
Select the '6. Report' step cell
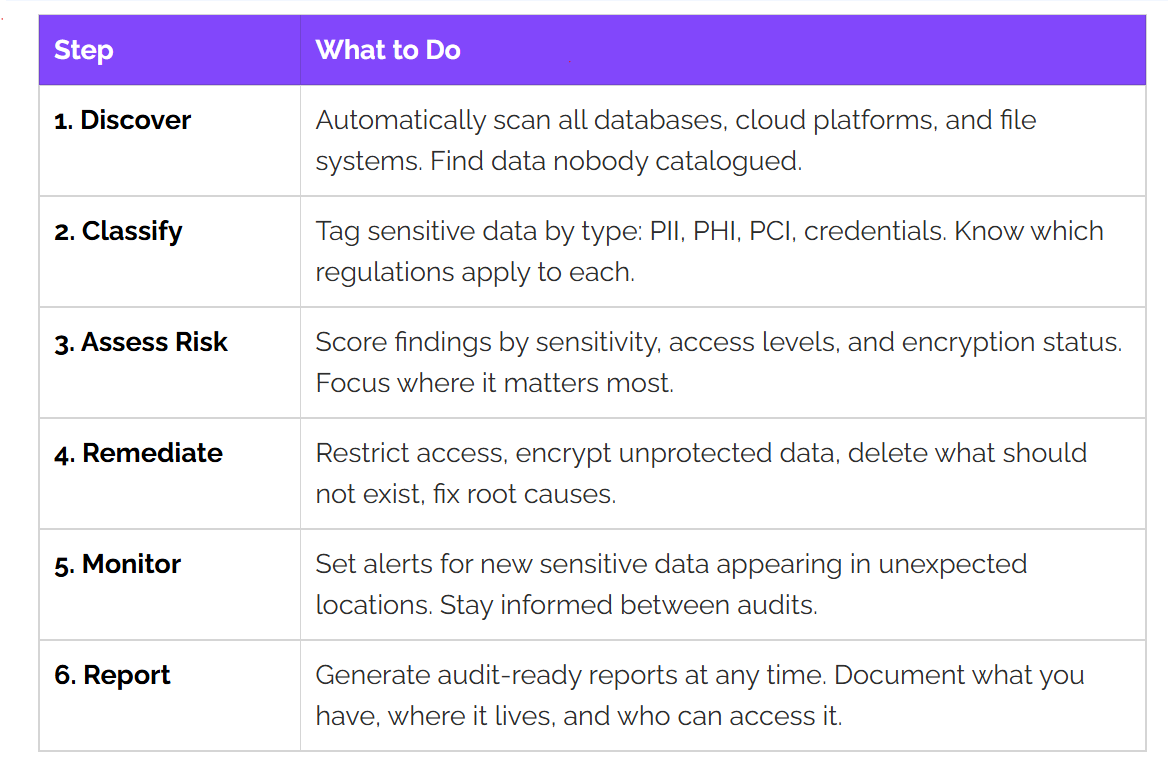click(x=170, y=696)
